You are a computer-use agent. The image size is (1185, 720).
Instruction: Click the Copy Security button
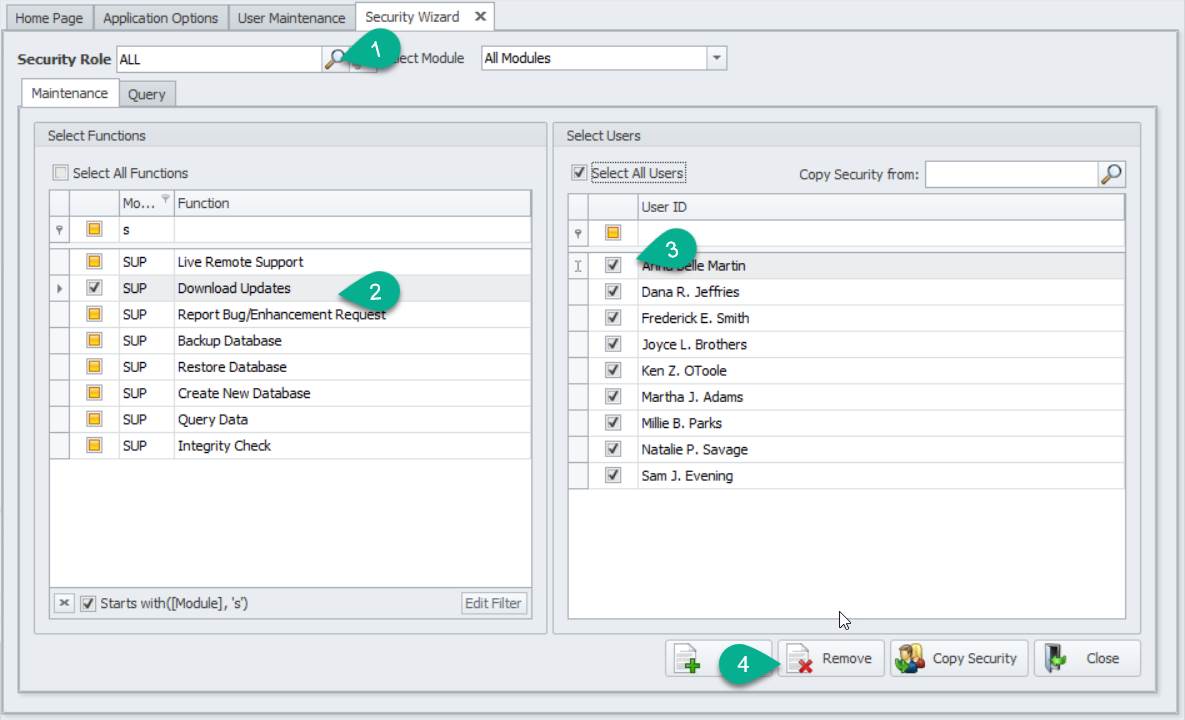click(x=959, y=659)
